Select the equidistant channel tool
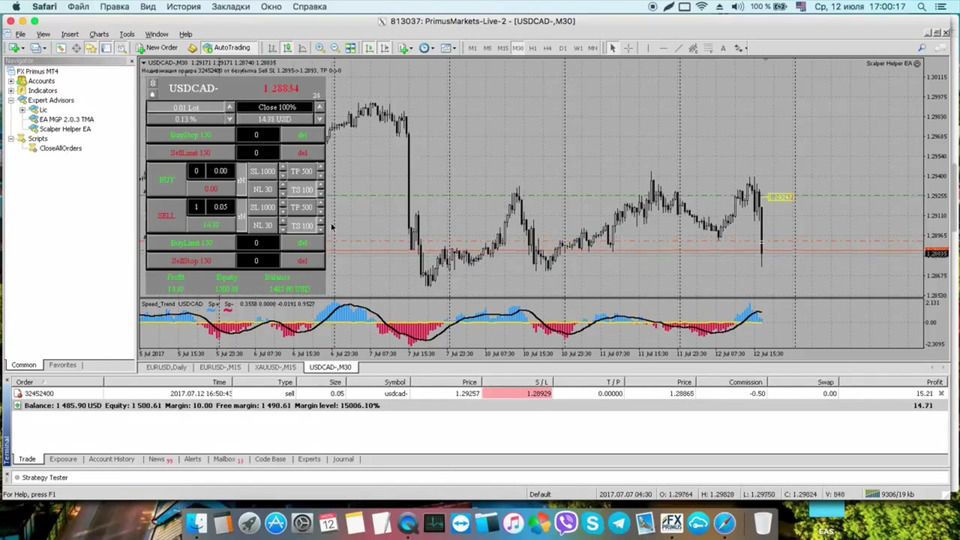The height and width of the screenshot is (540, 960). click(693, 48)
